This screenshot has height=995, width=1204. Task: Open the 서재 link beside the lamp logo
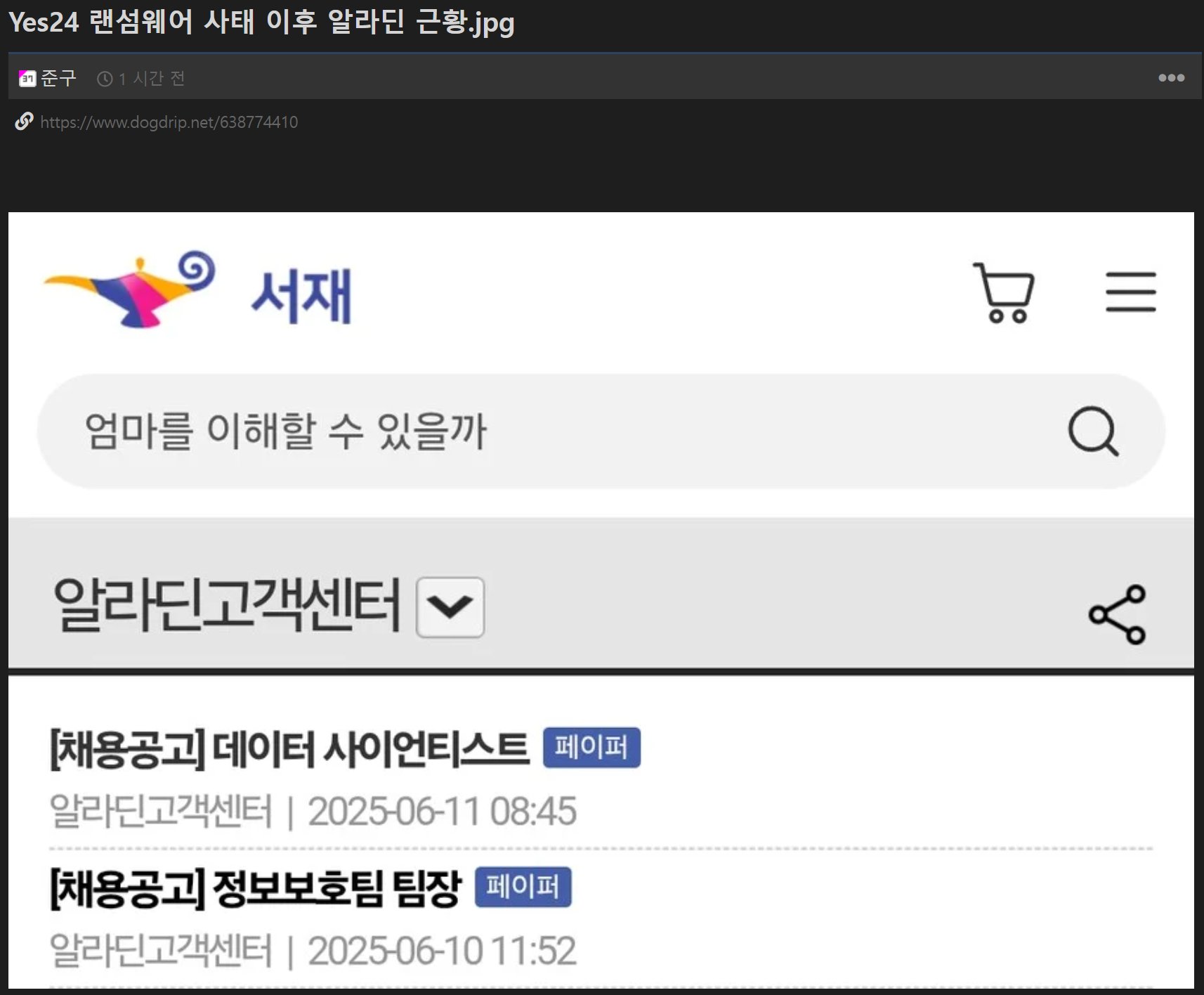pyautogui.click(x=301, y=297)
